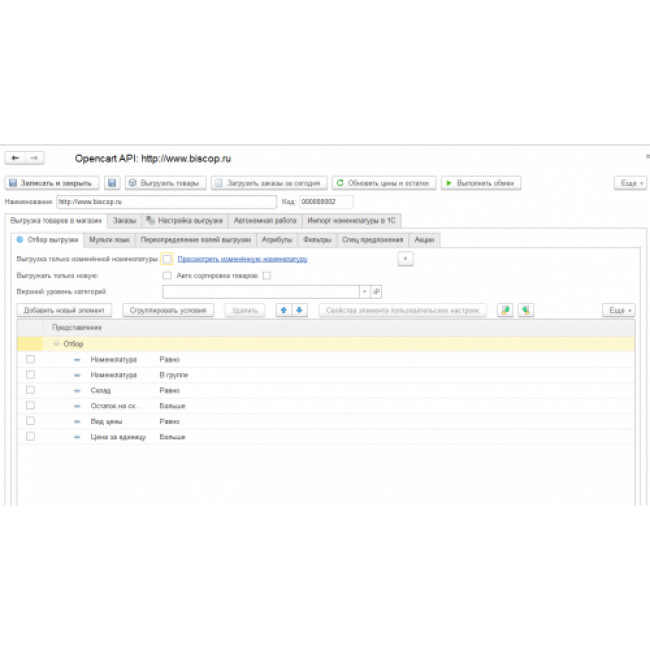Click the second green settings icon

pyautogui.click(x=525, y=310)
